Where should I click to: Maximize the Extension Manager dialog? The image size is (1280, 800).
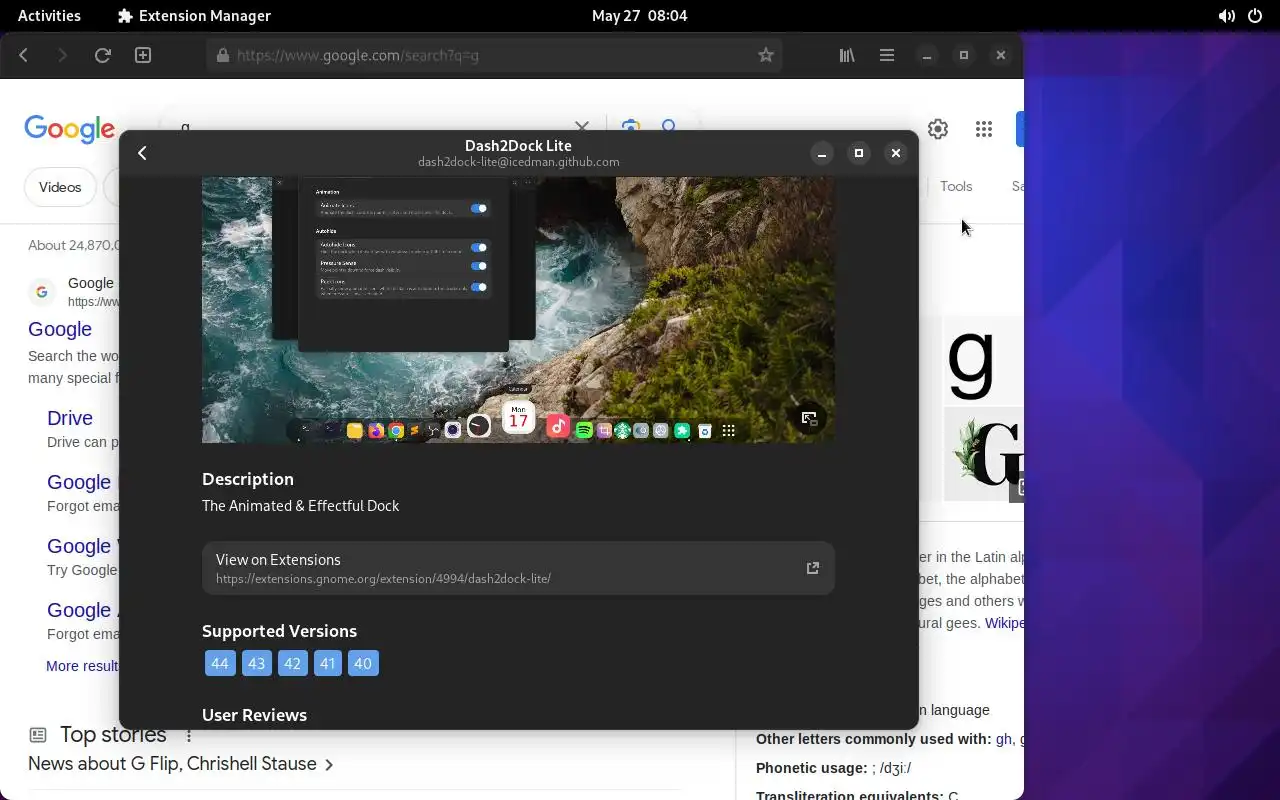click(x=859, y=153)
